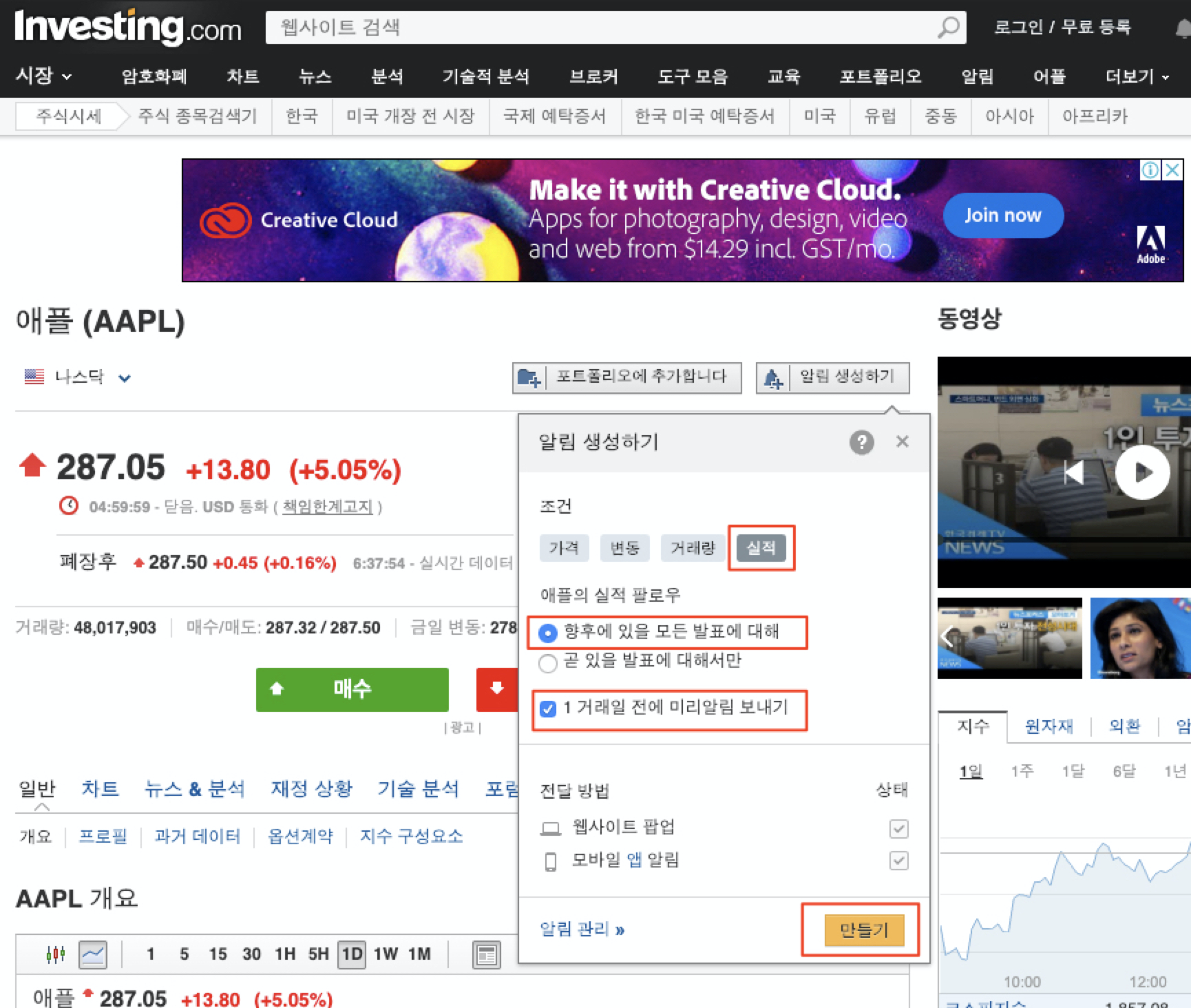Expand the 더보기 more dropdown
Screen dimensions: 1191x1008
pyautogui.click(x=1137, y=76)
